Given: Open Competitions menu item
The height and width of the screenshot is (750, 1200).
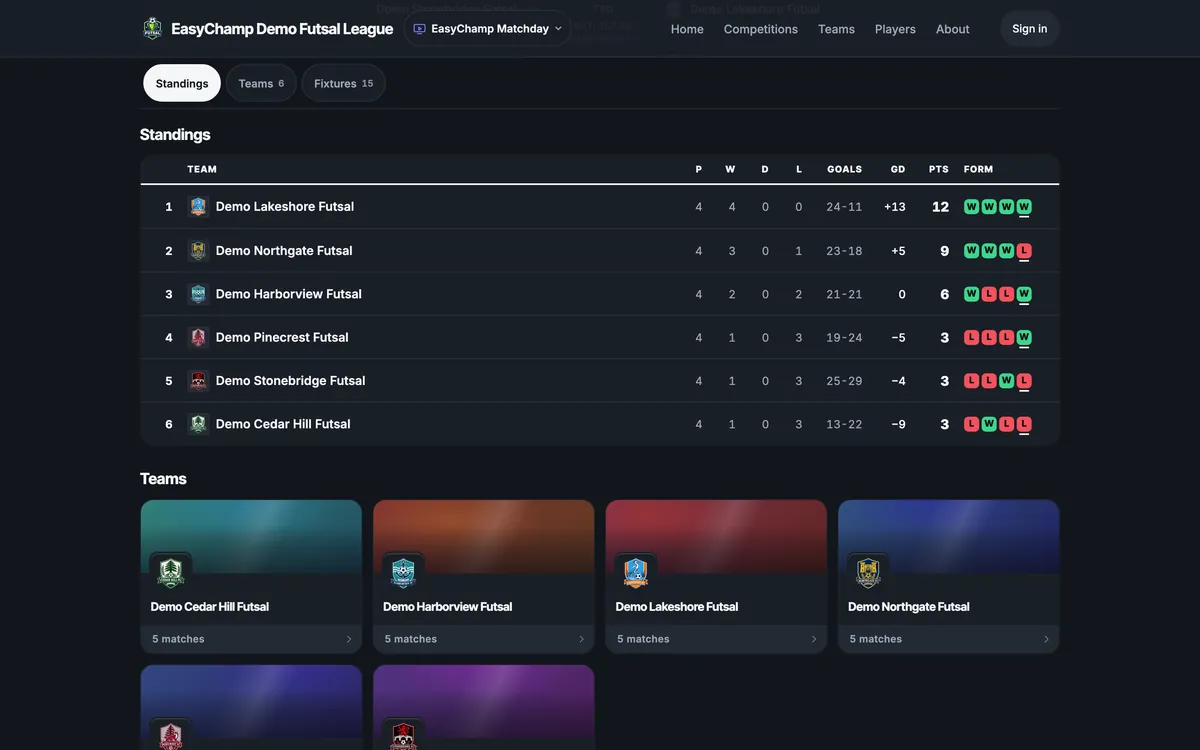Looking at the screenshot, I should coord(761,29).
